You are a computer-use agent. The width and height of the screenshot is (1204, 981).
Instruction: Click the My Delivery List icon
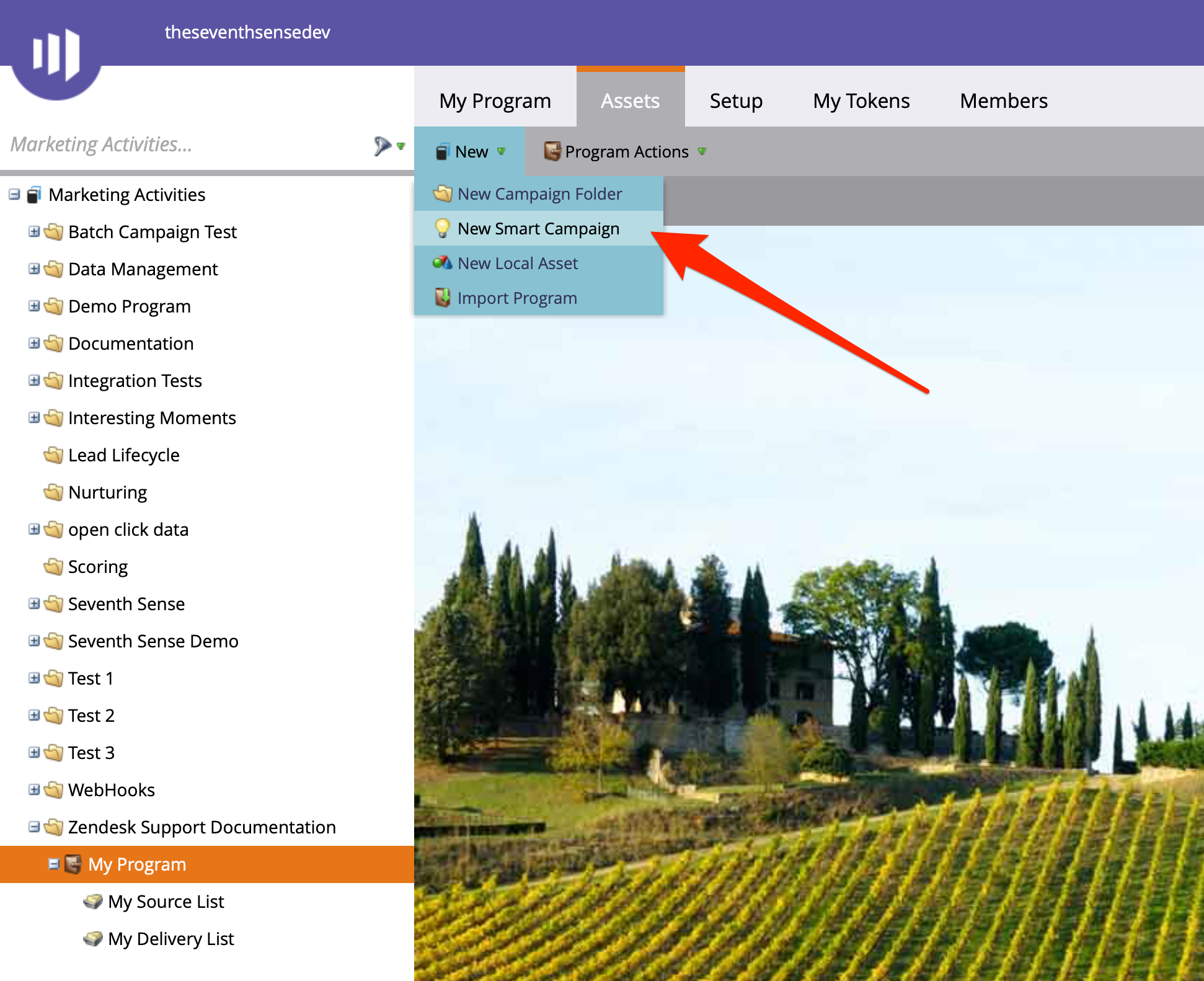tap(93, 938)
